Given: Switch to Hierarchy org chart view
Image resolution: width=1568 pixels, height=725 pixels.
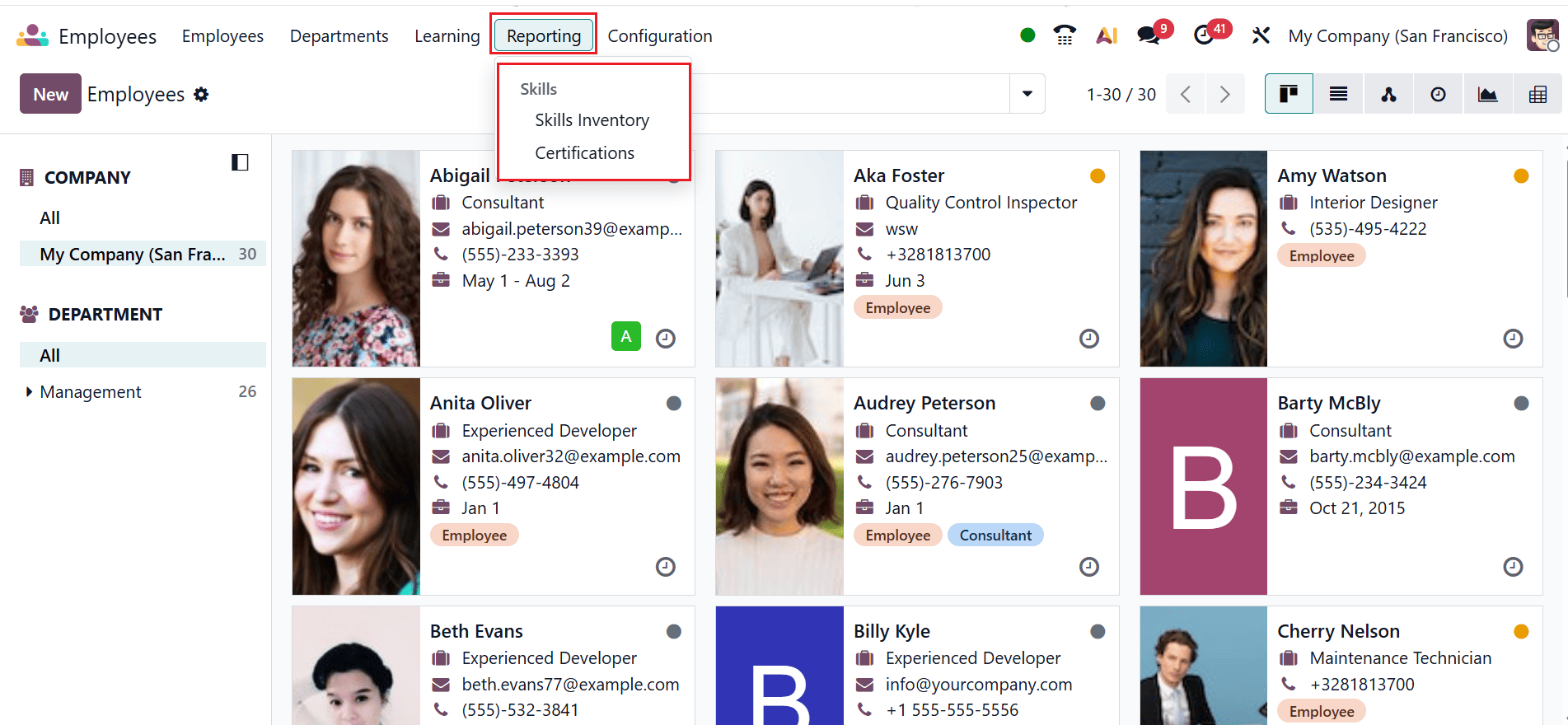Looking at the screenshot, I should click(x=1388, y=94).
